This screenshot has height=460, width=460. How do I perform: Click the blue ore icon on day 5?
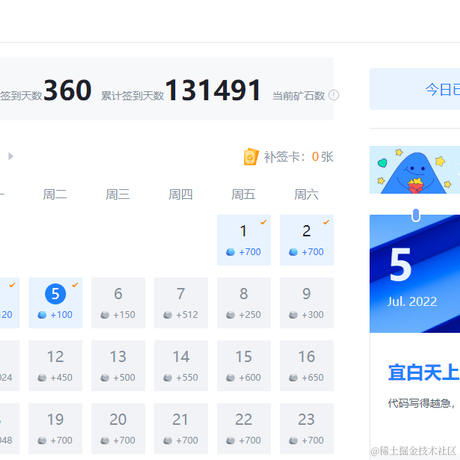point(42,315)
